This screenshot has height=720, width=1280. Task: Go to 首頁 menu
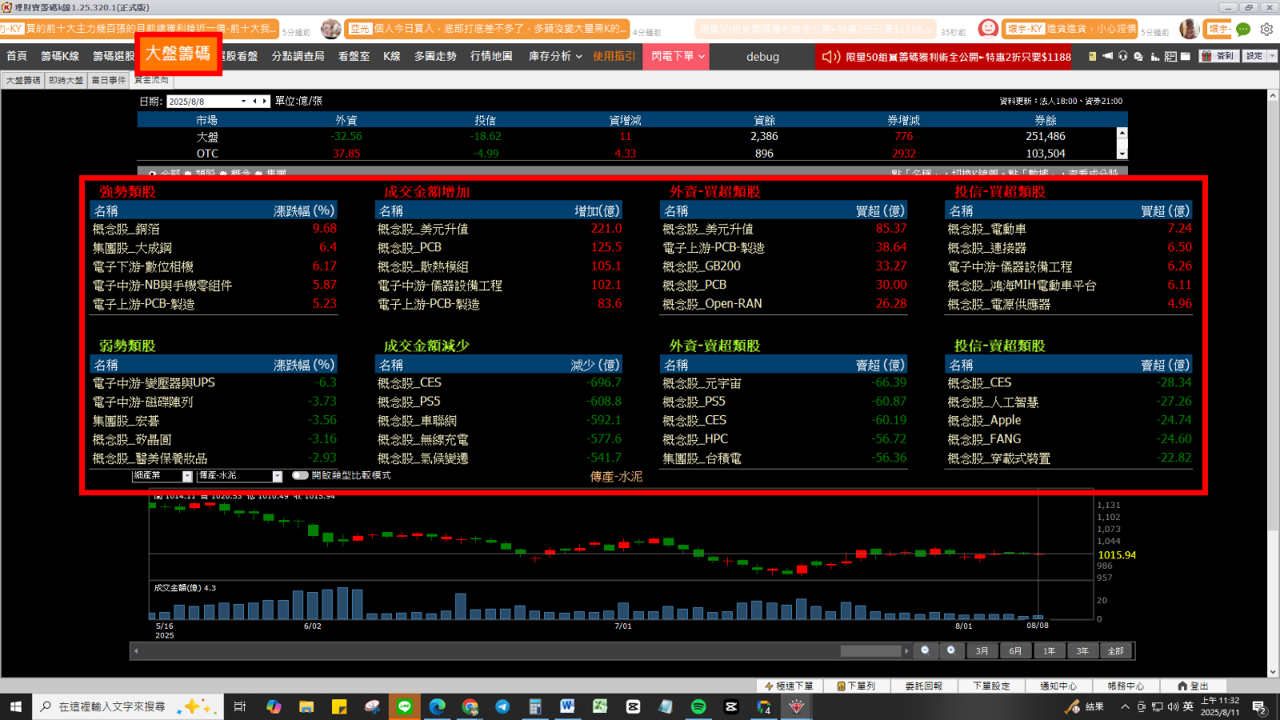(17, 56)
